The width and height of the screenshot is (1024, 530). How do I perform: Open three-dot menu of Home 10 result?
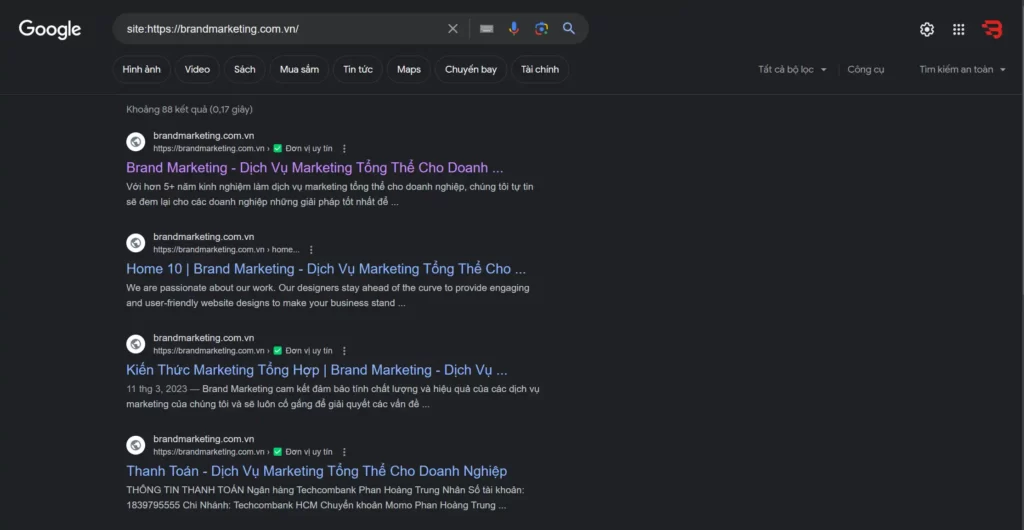coord(311,249)
